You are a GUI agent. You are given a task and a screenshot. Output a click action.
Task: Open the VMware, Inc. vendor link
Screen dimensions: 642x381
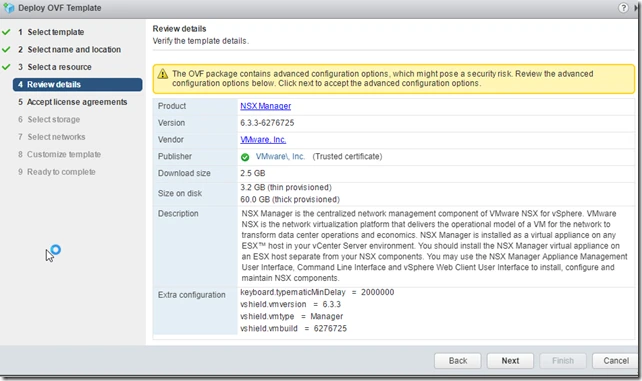point(263,140)
